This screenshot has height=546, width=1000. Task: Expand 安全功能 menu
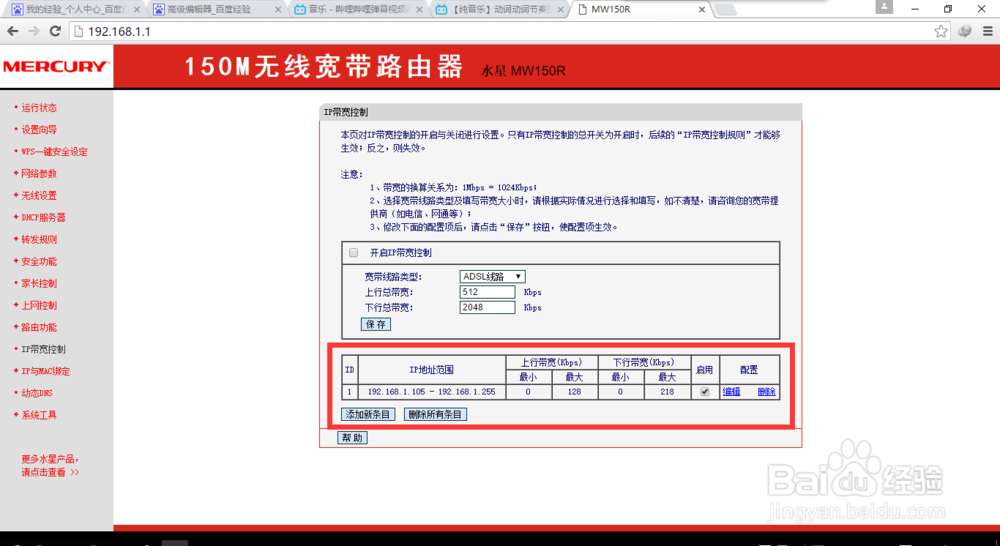tap(39, 262)
